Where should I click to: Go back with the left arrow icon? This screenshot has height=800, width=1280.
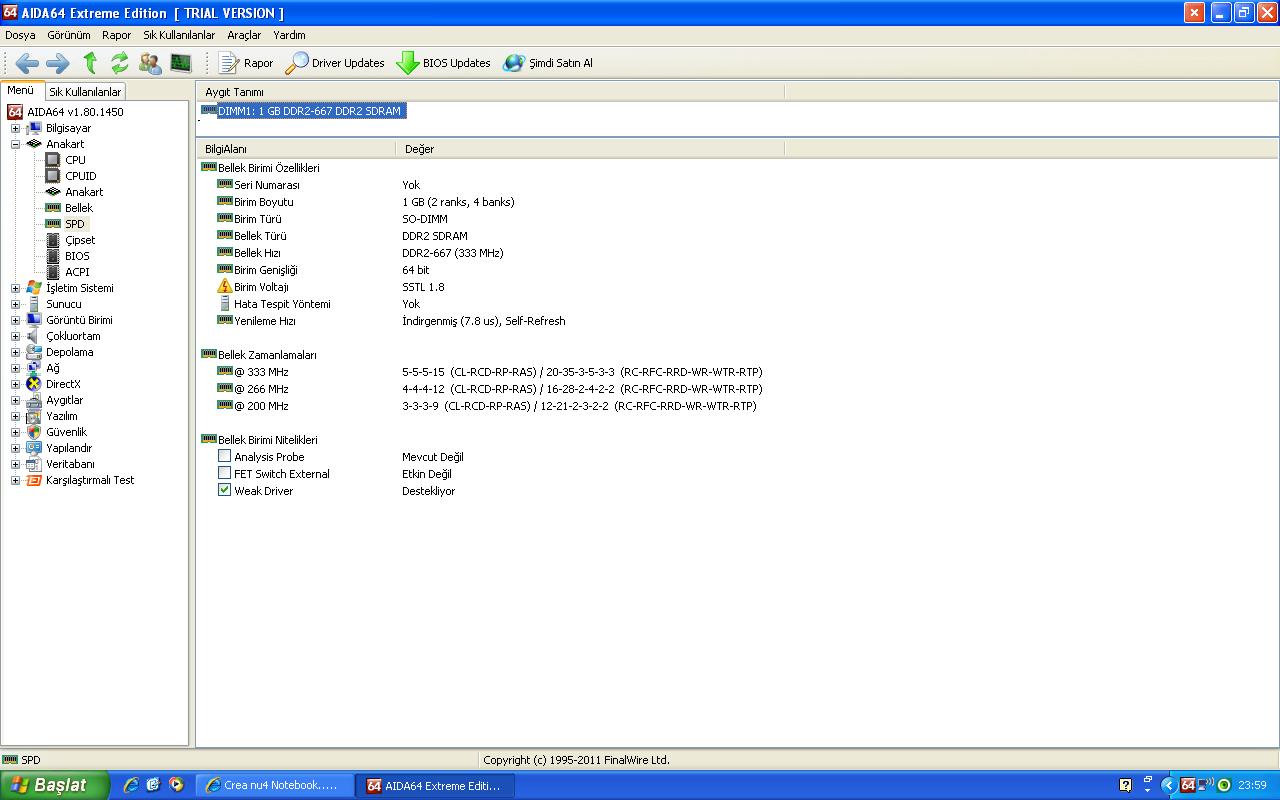coord(27,63)
